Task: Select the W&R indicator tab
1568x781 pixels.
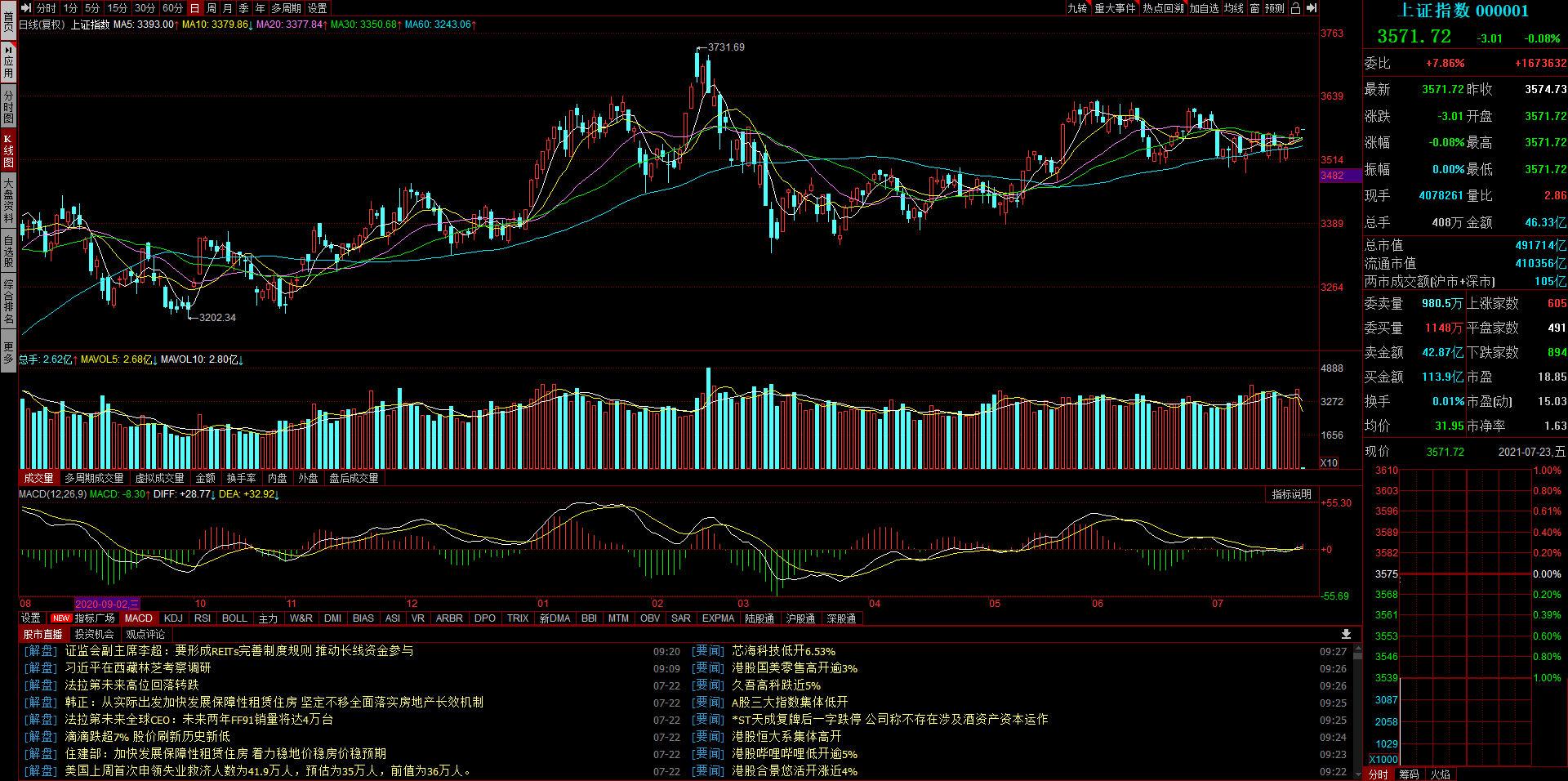Action: tap(301, 618)
